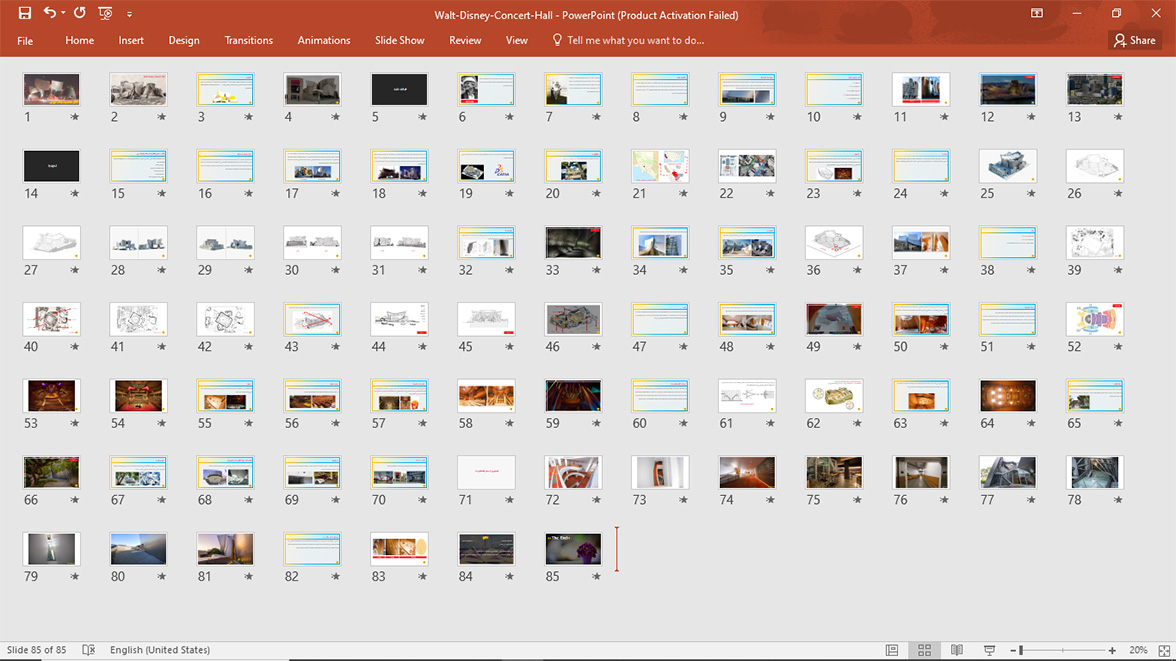Click the Save icon in Quick Access Toolbar
Image resolution: width=1176 pixels, height=661 pixels.
pyautogui.click(x=25, y=13)
